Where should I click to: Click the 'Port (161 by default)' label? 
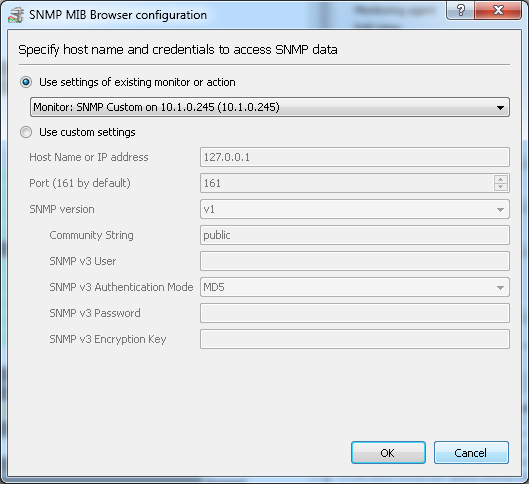(80, 183)
